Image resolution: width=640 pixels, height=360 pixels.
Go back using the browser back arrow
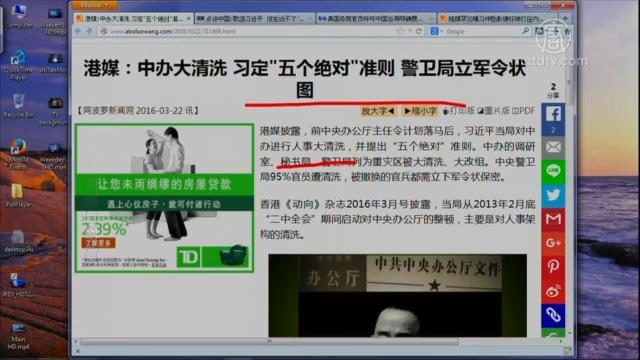tap(79, 31)
